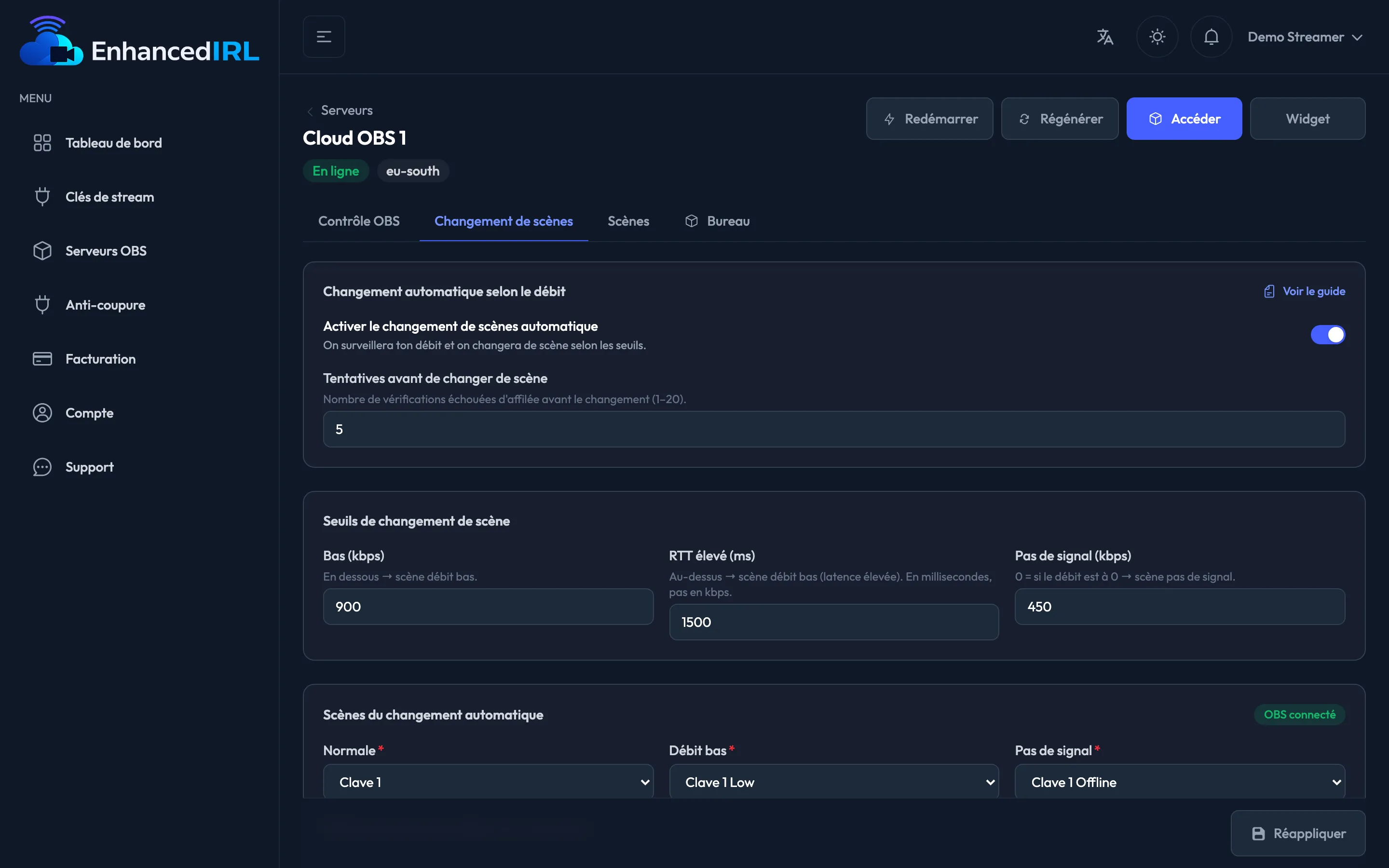Open the Débit bas scene dropdown
Screen dimensions: 1389x868
833,781
